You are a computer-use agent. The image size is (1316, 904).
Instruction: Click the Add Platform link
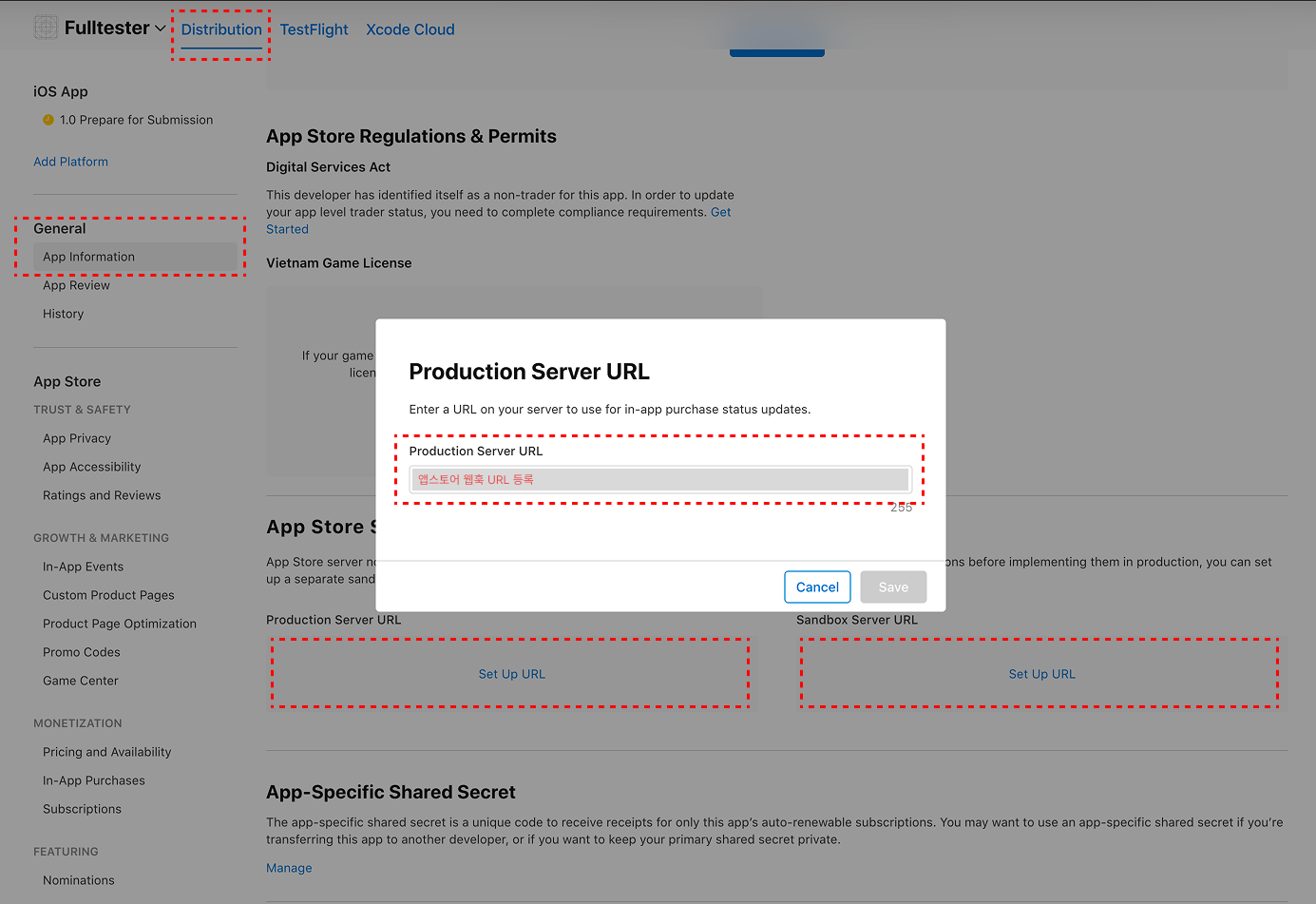coord(70,162)
